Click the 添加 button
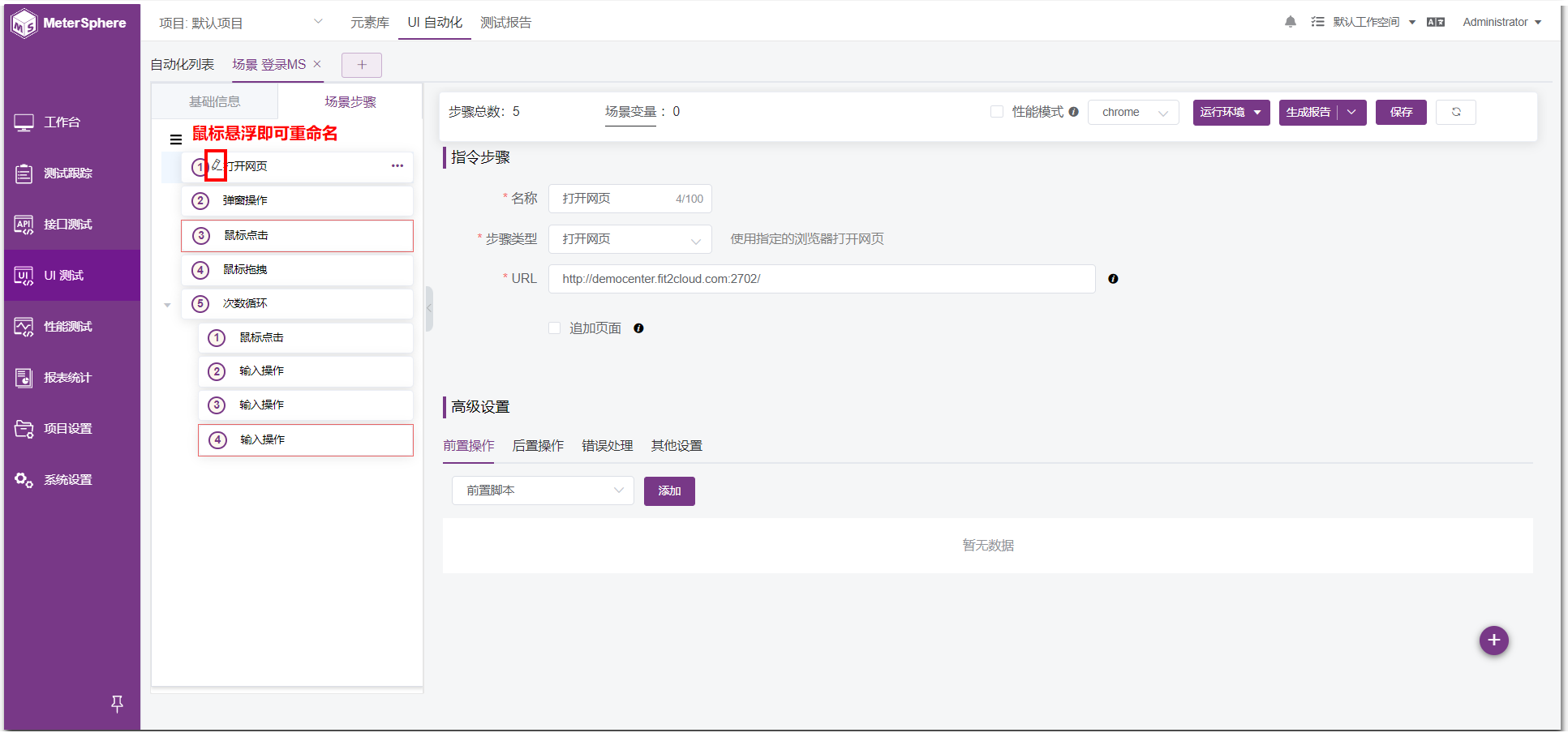 [x=669, y=491]
